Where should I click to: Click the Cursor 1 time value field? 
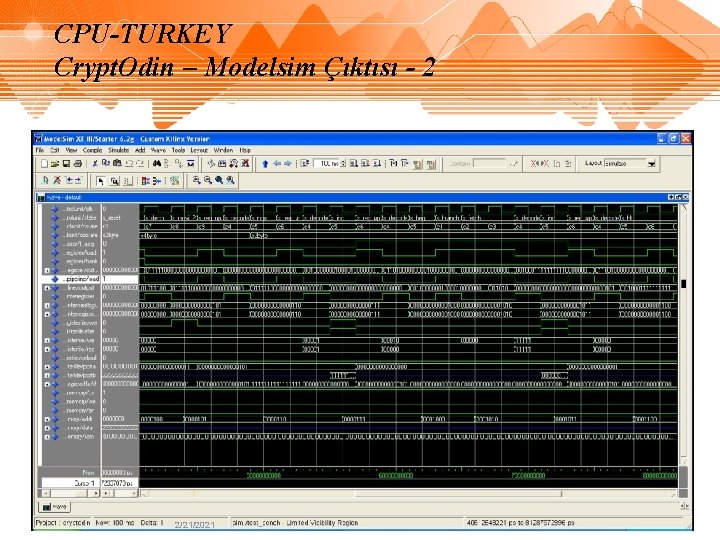(x=119, y=483)
